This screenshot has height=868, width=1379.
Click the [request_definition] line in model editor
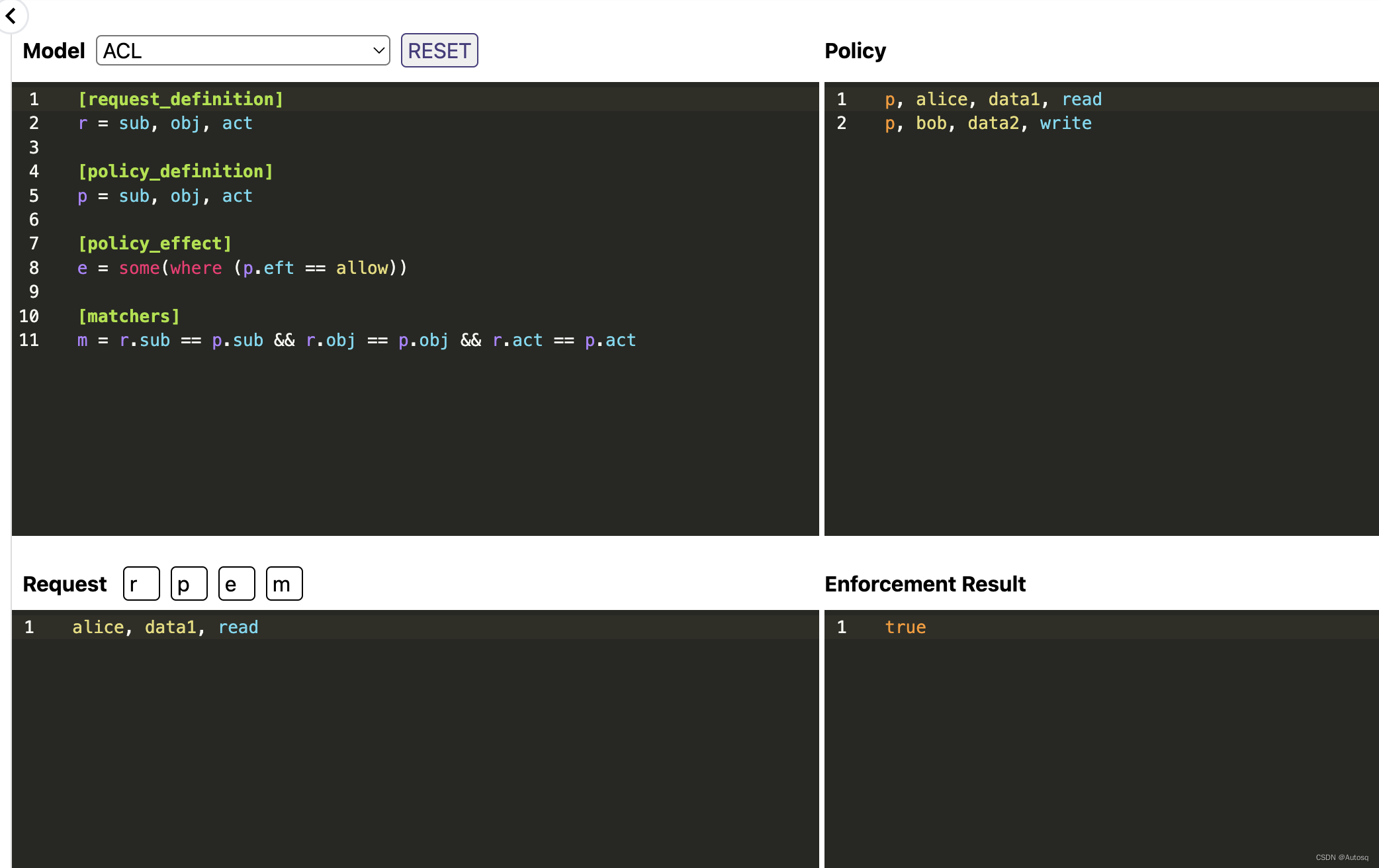pyautogui.click(x=181, y=99)
